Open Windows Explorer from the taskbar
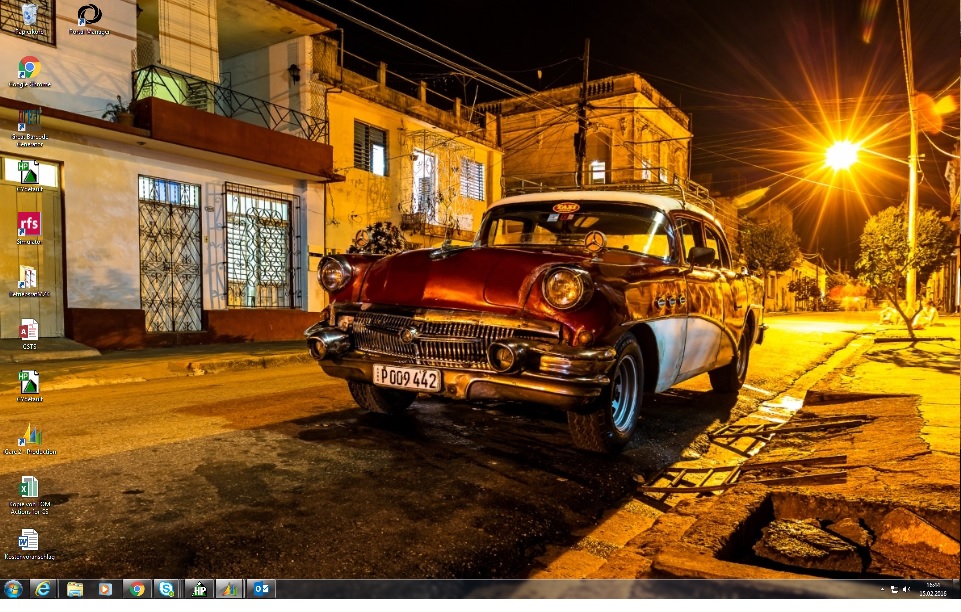The height and width of the screenshot is (612, 961). [x=75, y=589]
